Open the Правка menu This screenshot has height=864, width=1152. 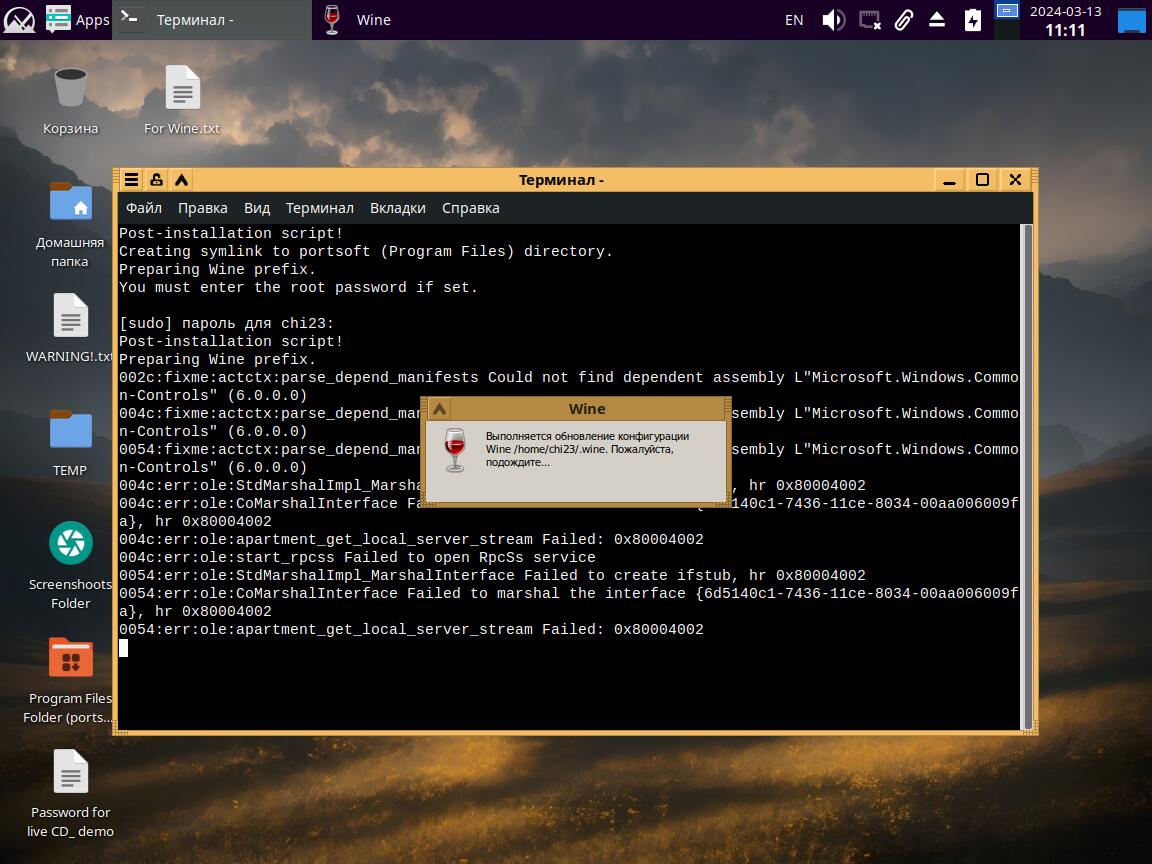[202, 208]
